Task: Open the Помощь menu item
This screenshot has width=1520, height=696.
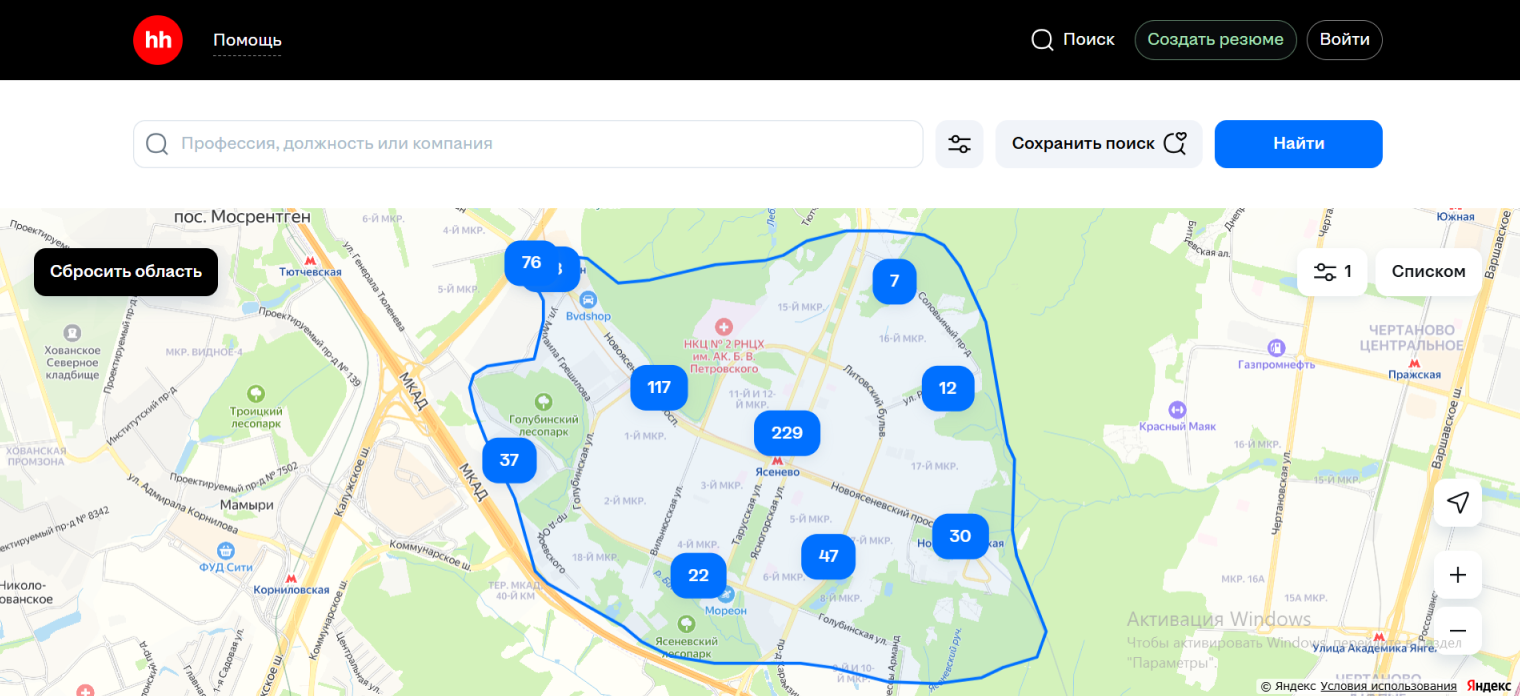Action: [x=247, y=40]
